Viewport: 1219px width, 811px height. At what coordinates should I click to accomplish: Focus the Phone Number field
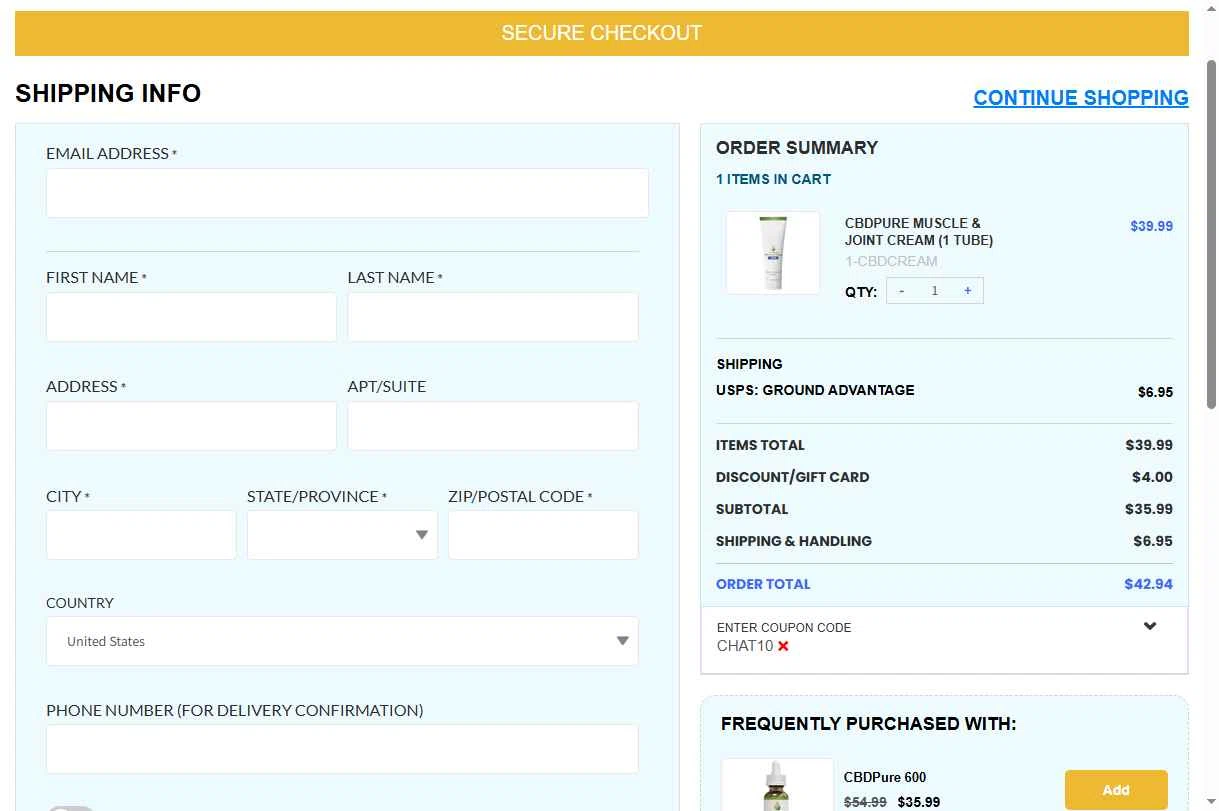(342, 749)
